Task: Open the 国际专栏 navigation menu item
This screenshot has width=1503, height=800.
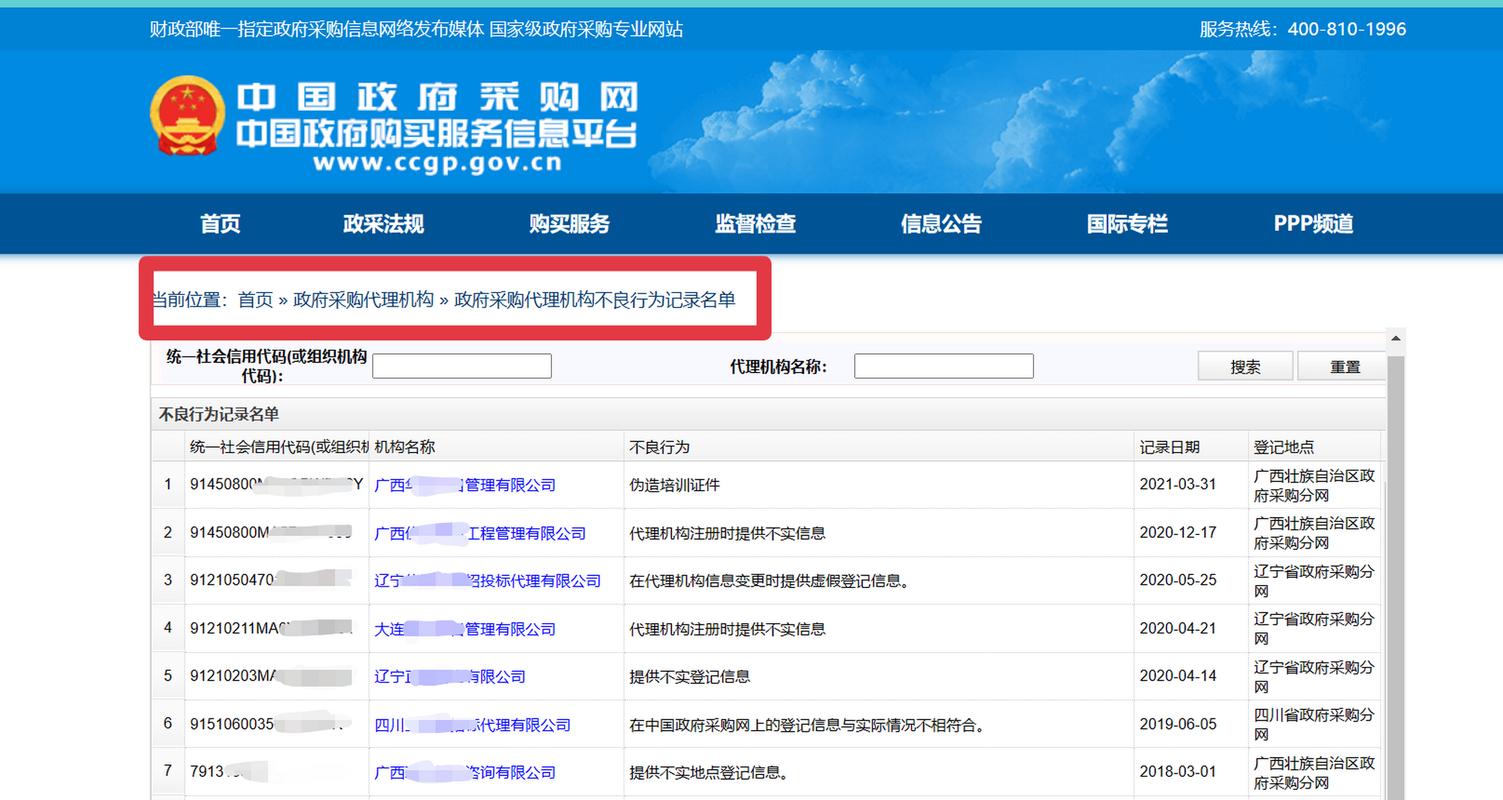Action: [x=1126, y=224]
